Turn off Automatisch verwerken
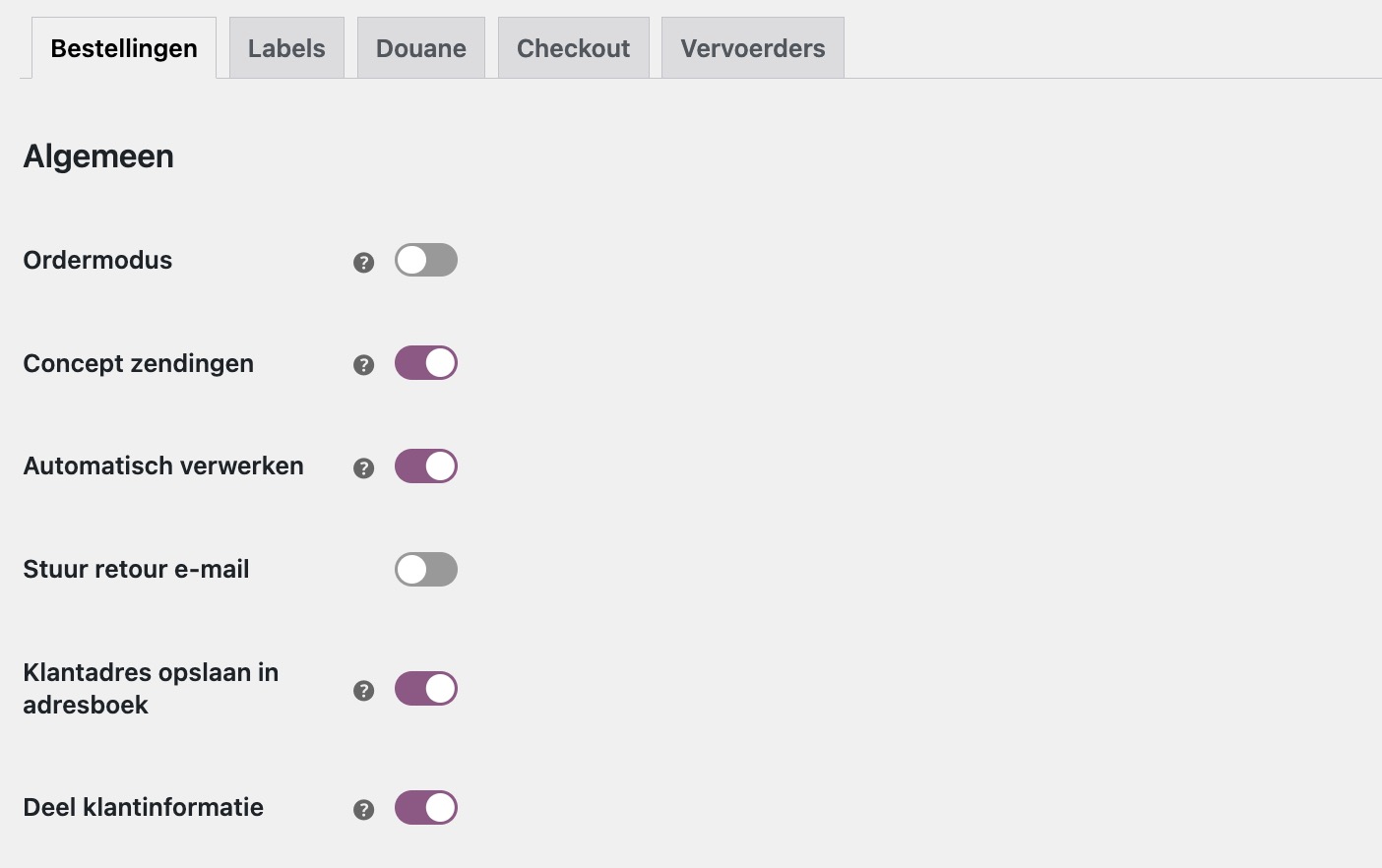Viewport: 1382px width, 868px height. tap(426, 465)
